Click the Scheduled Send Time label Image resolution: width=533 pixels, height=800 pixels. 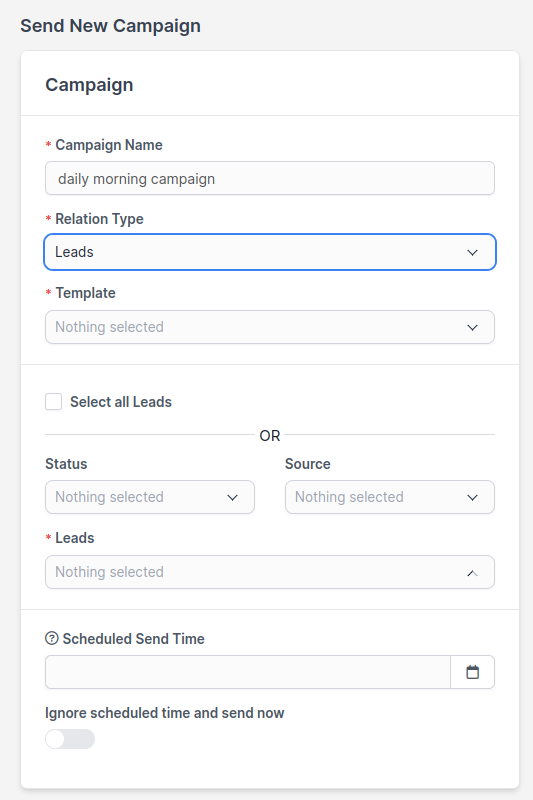point(134,639)
